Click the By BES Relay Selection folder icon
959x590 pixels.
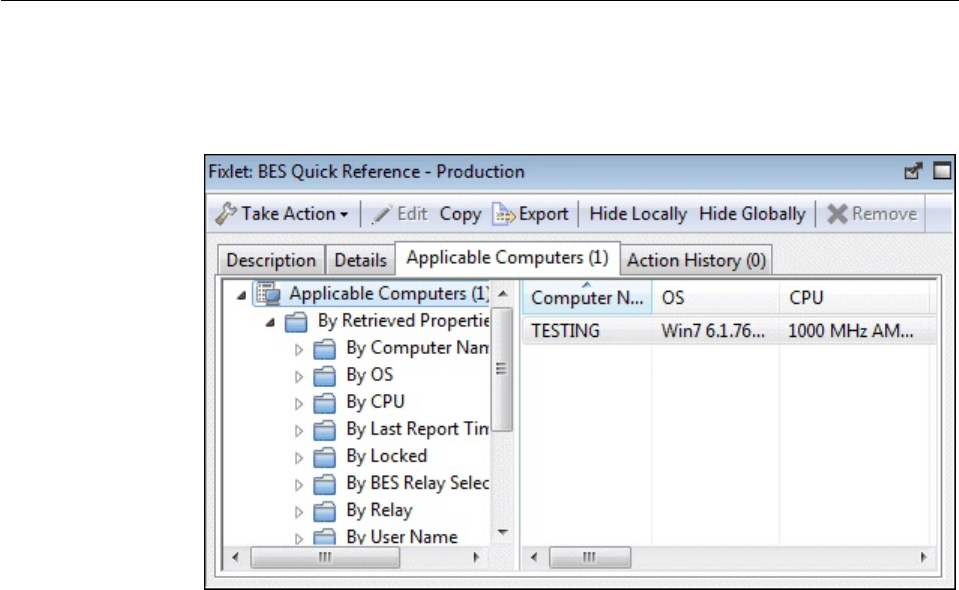[325, 484]
